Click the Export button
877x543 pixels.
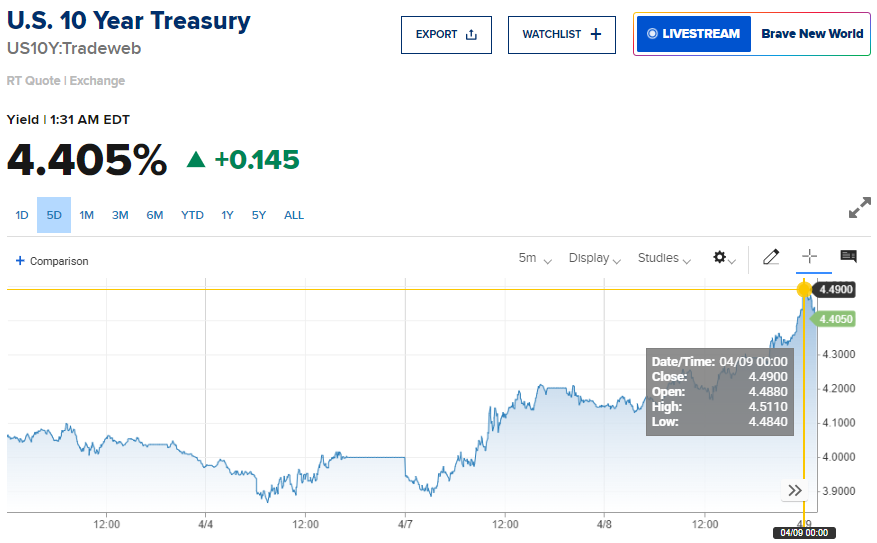(446, 34)
